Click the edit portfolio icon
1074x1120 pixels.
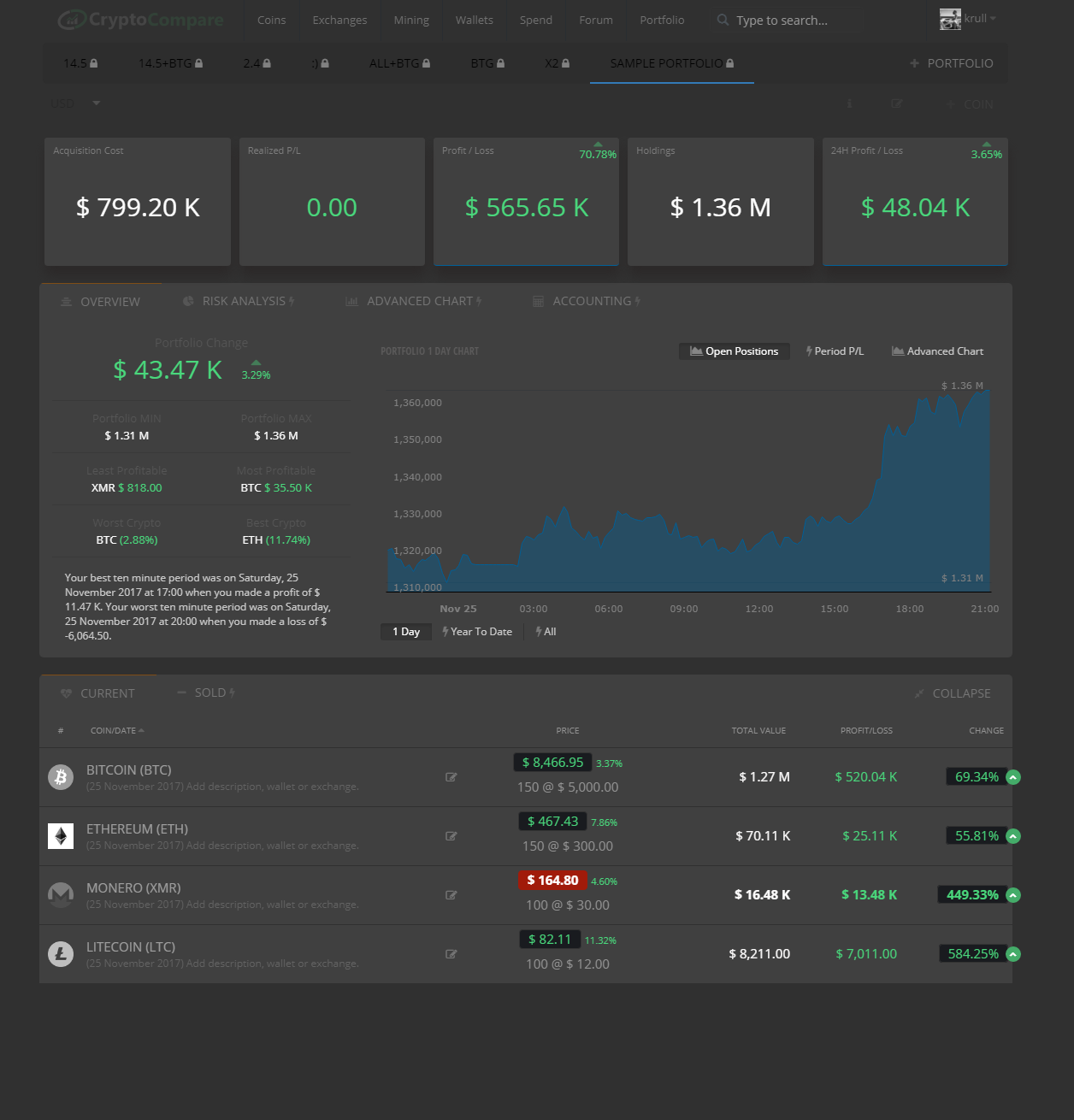tap(897, 103)
